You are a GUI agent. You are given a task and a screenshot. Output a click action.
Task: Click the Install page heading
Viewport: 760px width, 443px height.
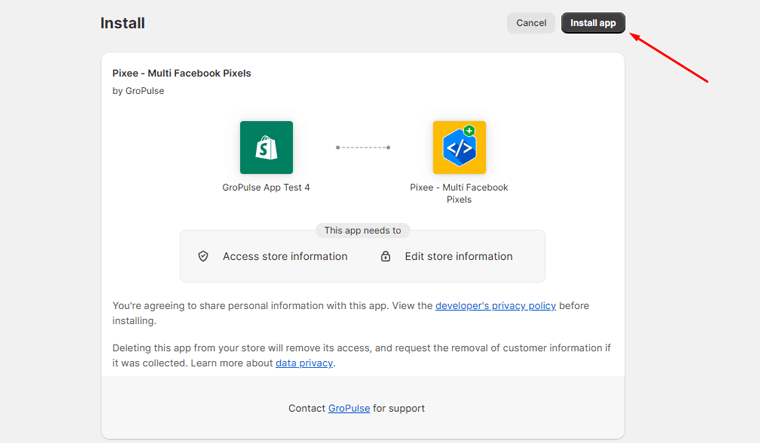coord(123,23)
